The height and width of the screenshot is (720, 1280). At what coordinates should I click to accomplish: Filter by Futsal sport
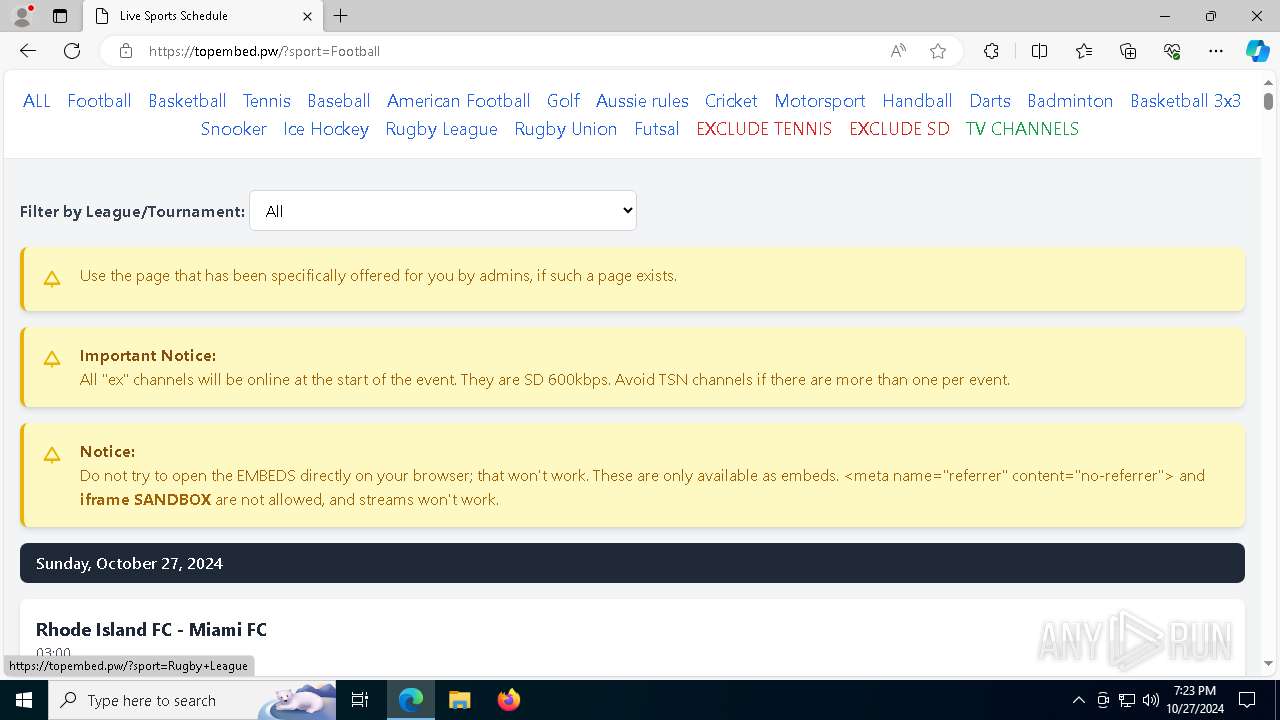657,129
